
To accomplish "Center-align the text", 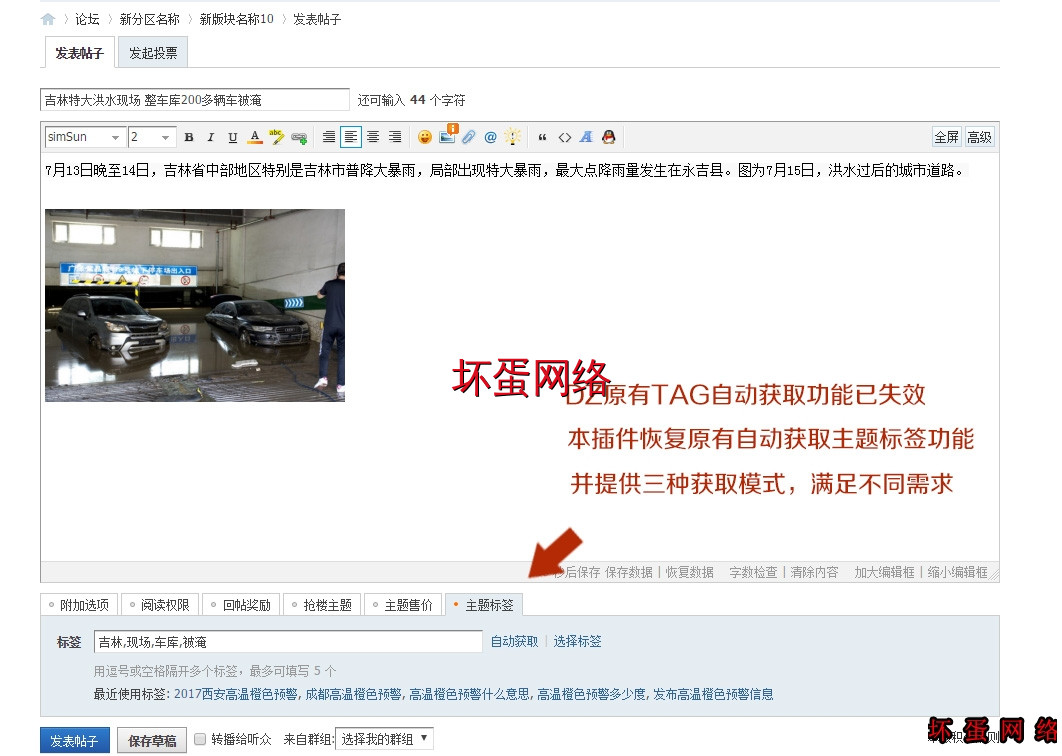I will click(373, 138).
